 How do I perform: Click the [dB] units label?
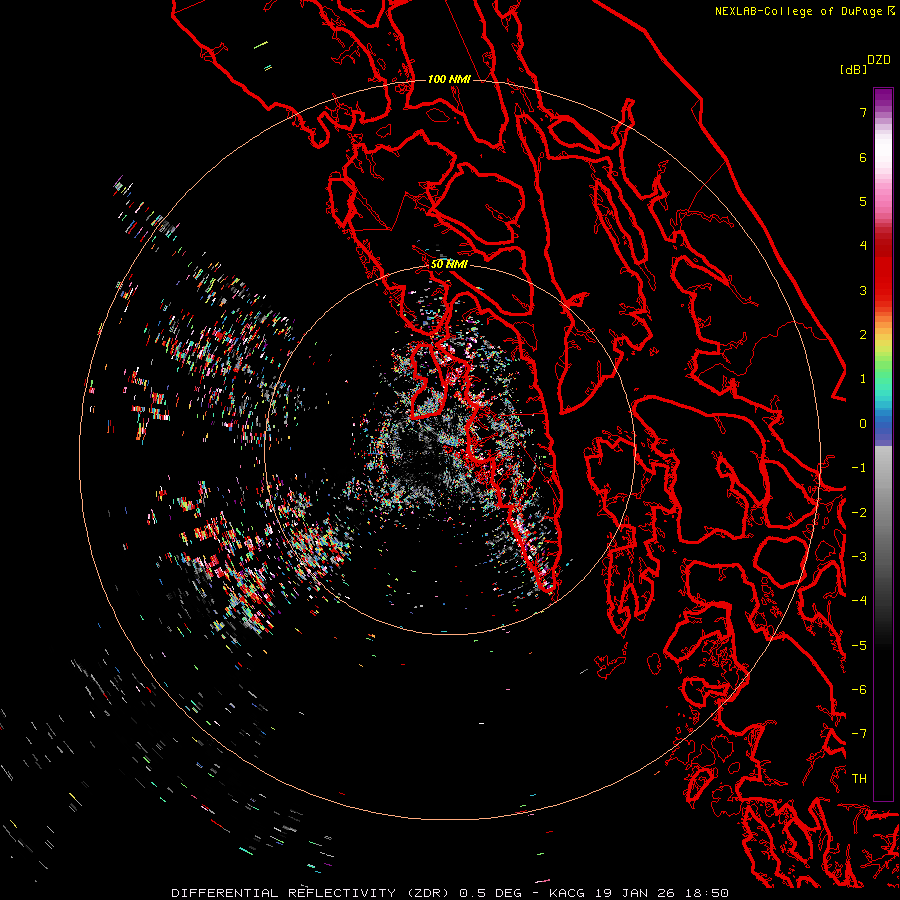[853, 69]
